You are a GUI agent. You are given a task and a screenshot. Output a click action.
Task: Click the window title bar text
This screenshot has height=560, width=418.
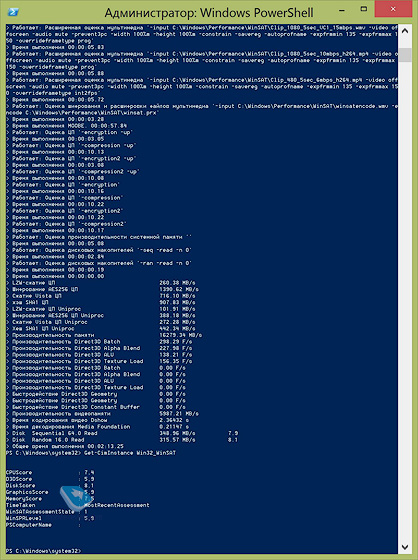209,13
